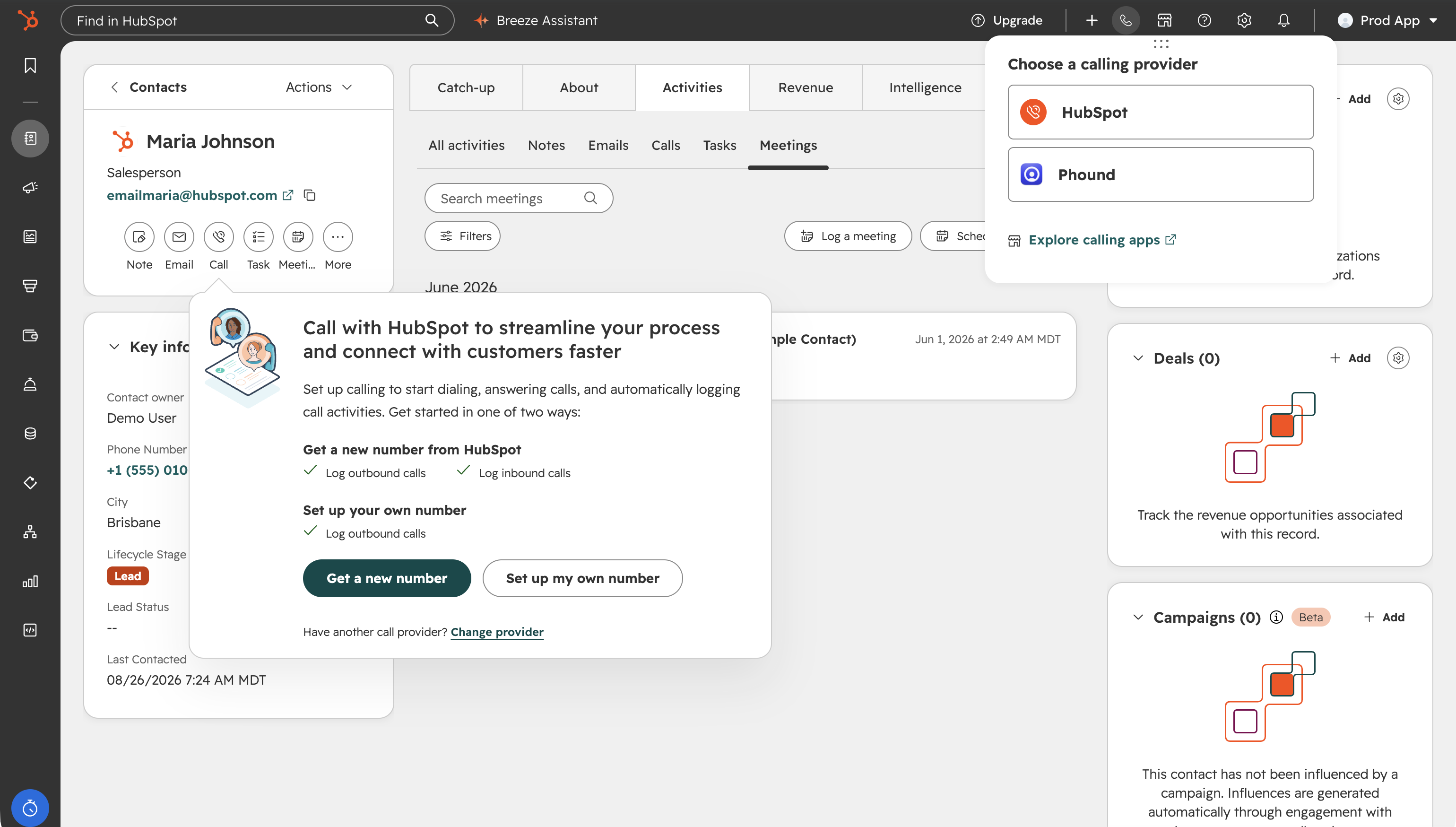Open the help question mark icon

1205,20
